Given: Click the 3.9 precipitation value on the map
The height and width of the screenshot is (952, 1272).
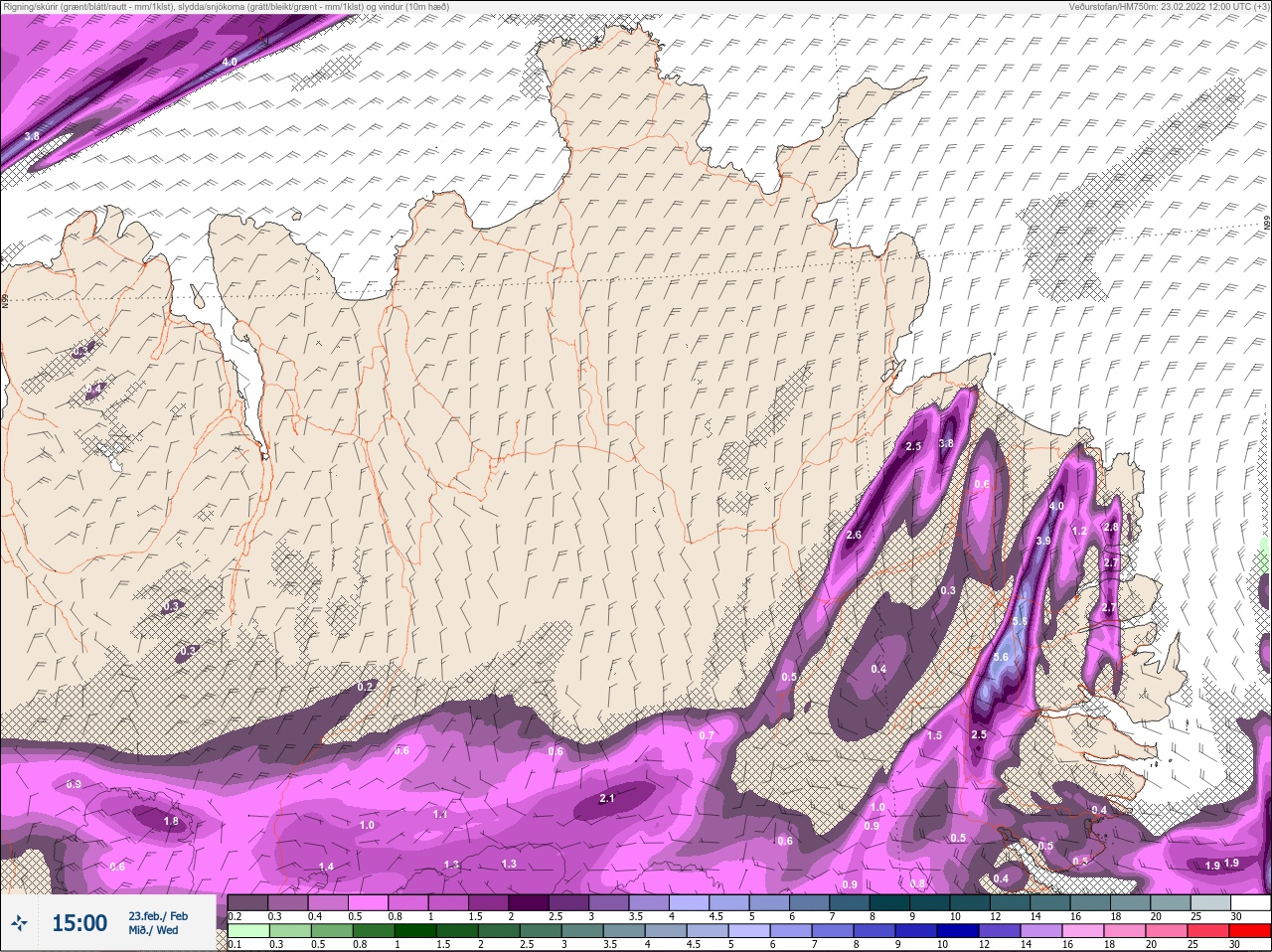Looking at the screenshot, I should click(1042, 541).
